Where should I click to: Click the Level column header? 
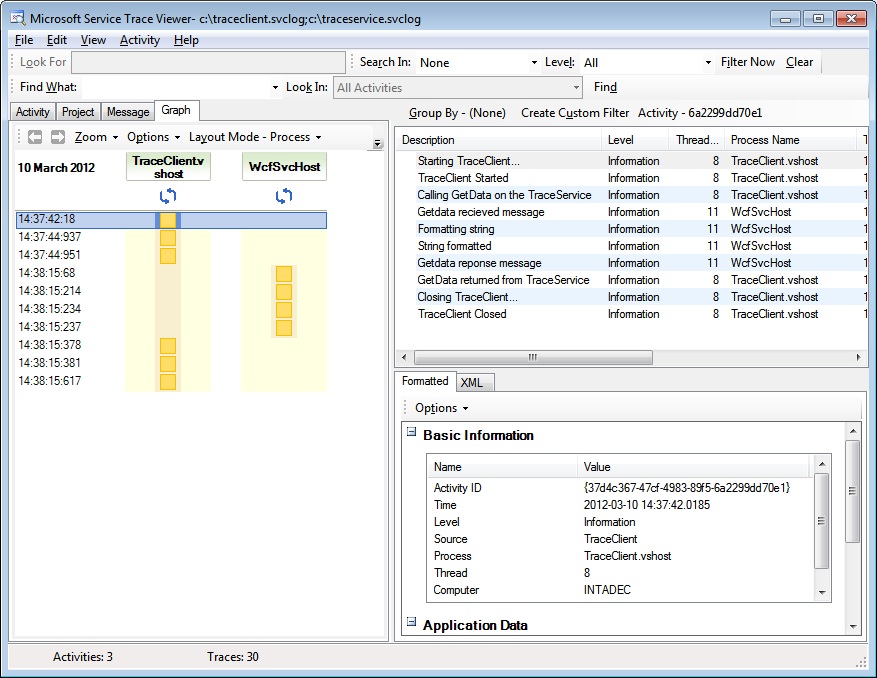pyautogui.click(x=635, y=140)
